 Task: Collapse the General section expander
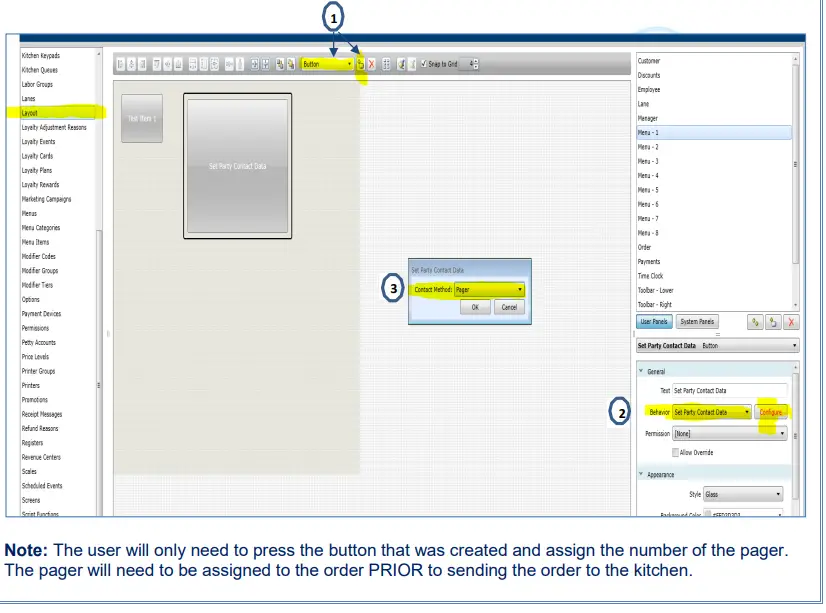point(639,370)
